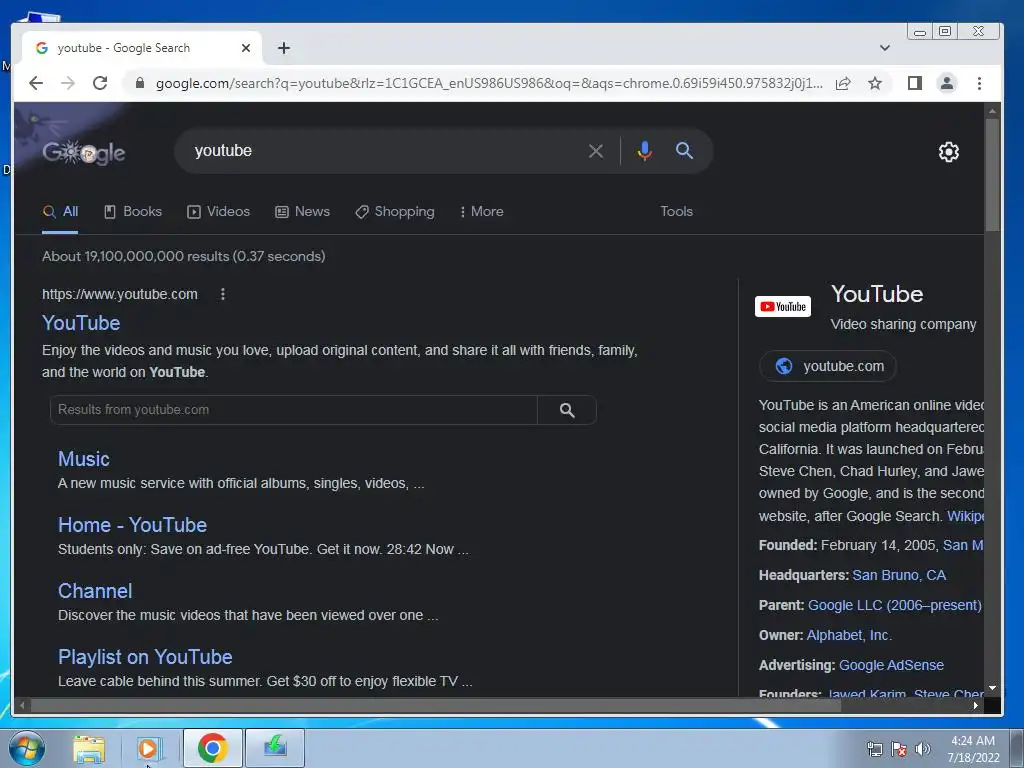Open the Chrome side panel
1024x768 pixels.
[915, 83]
